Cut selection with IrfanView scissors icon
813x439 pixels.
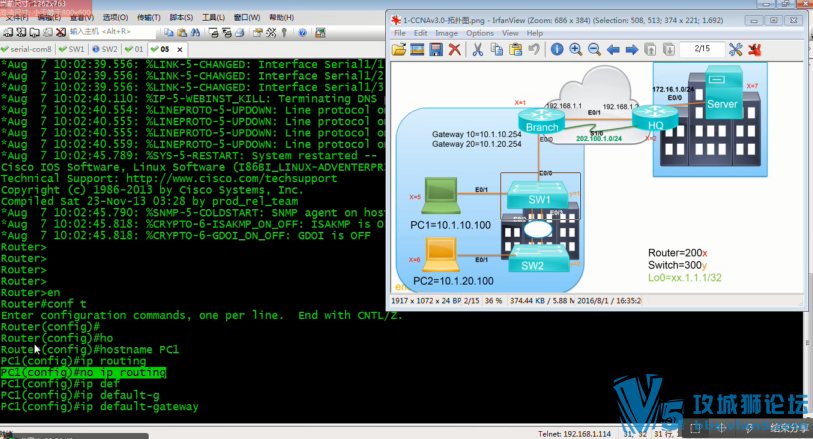tap(478, 50)
